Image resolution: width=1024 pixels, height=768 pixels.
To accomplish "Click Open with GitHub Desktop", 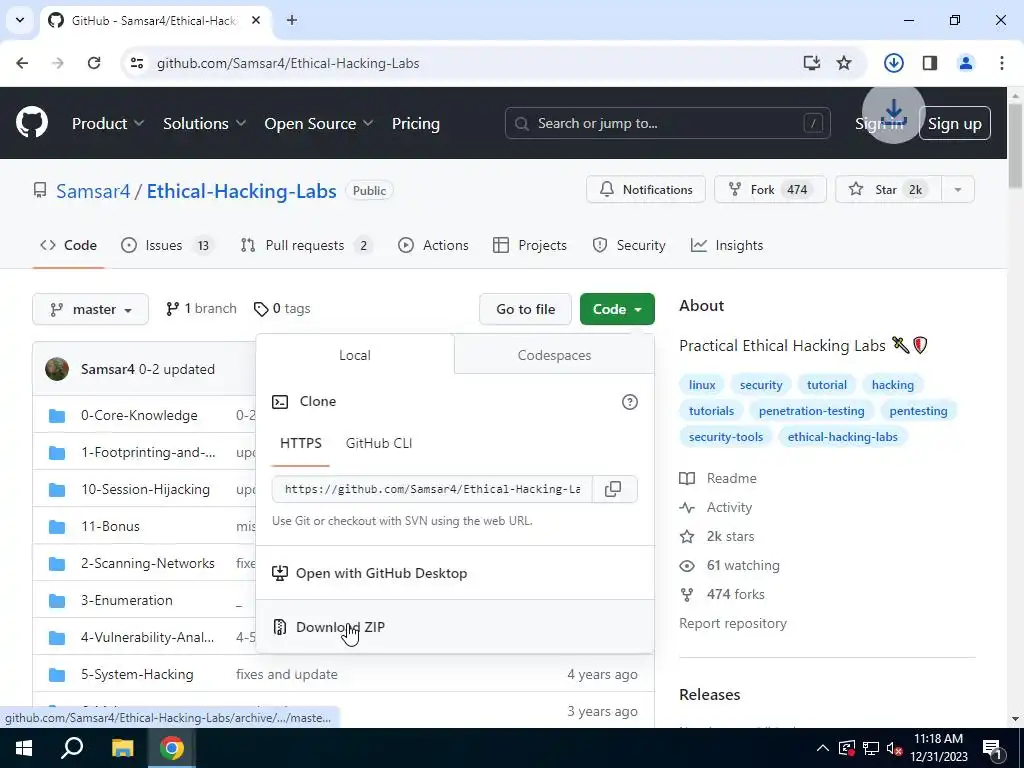I will [x=455, y=573].
